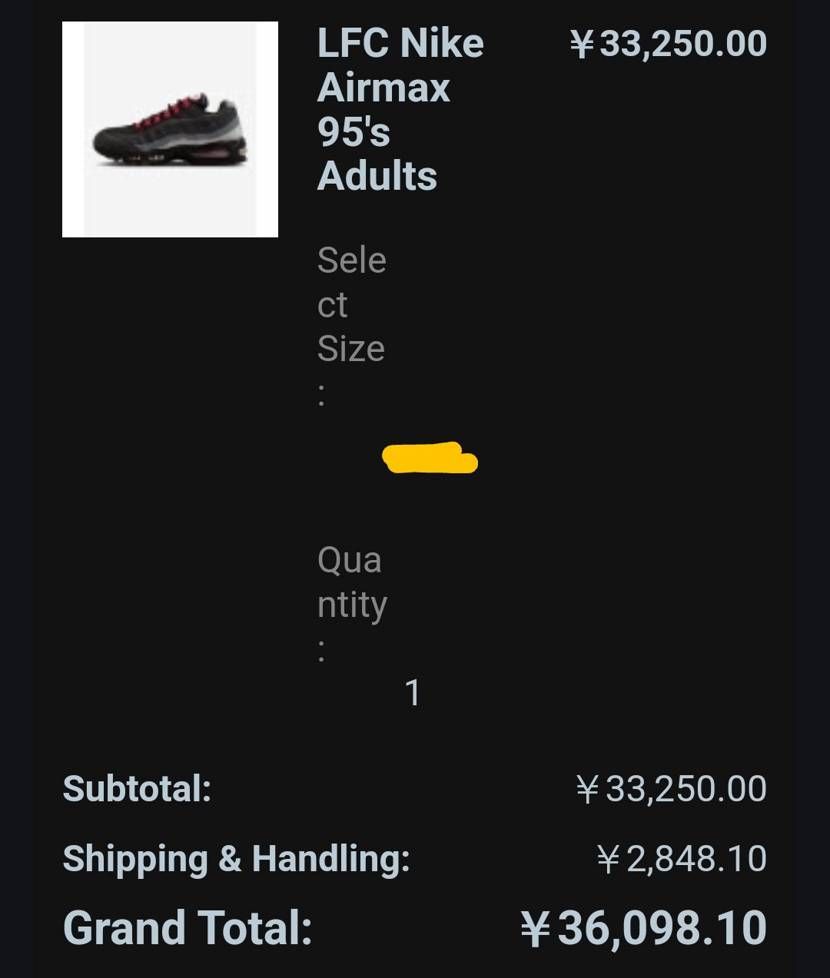Click the "Select Size" option label
Viewport: 830px width, 978px height.
click(350, 304)
